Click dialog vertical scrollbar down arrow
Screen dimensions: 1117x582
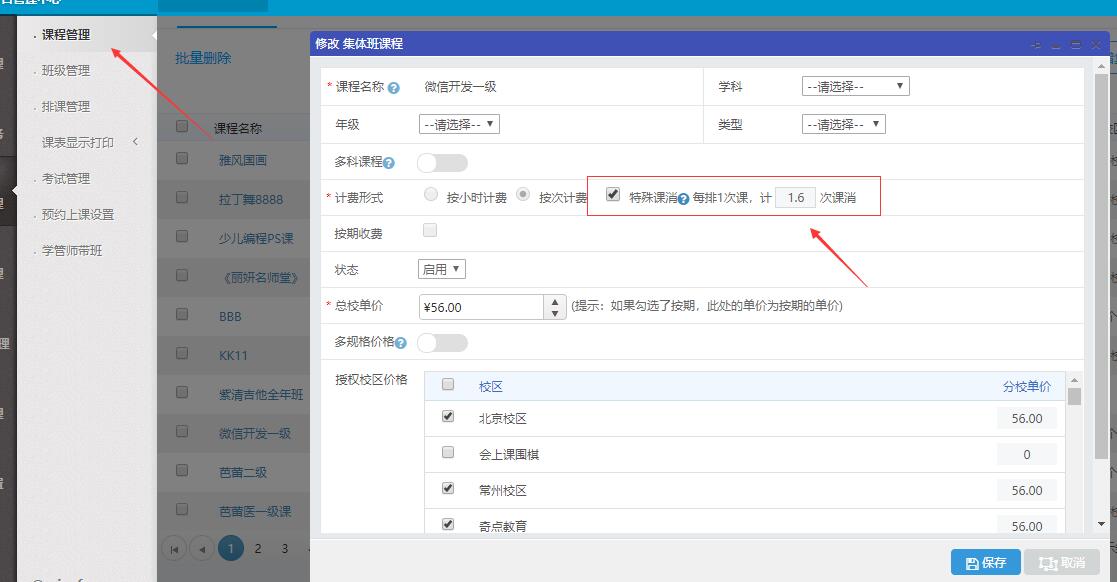coord(1101,524)
